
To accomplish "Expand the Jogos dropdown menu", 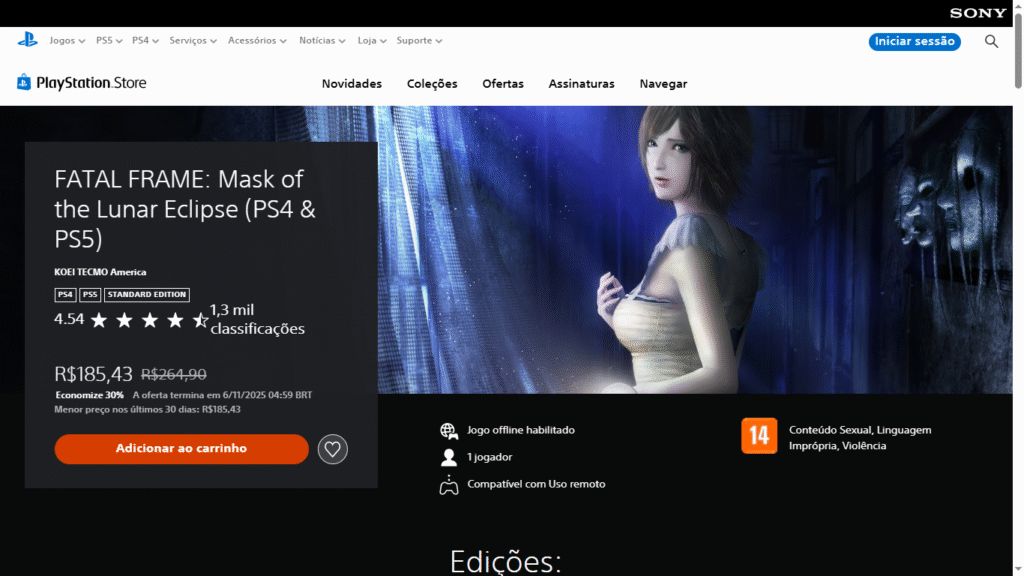I will coord(67,41).
